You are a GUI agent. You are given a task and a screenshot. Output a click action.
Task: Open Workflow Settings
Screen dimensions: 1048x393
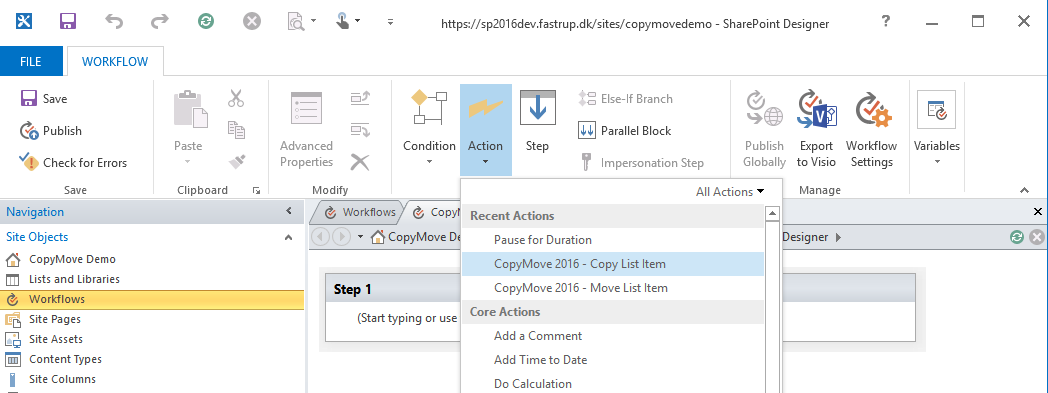tap(872, 129)
